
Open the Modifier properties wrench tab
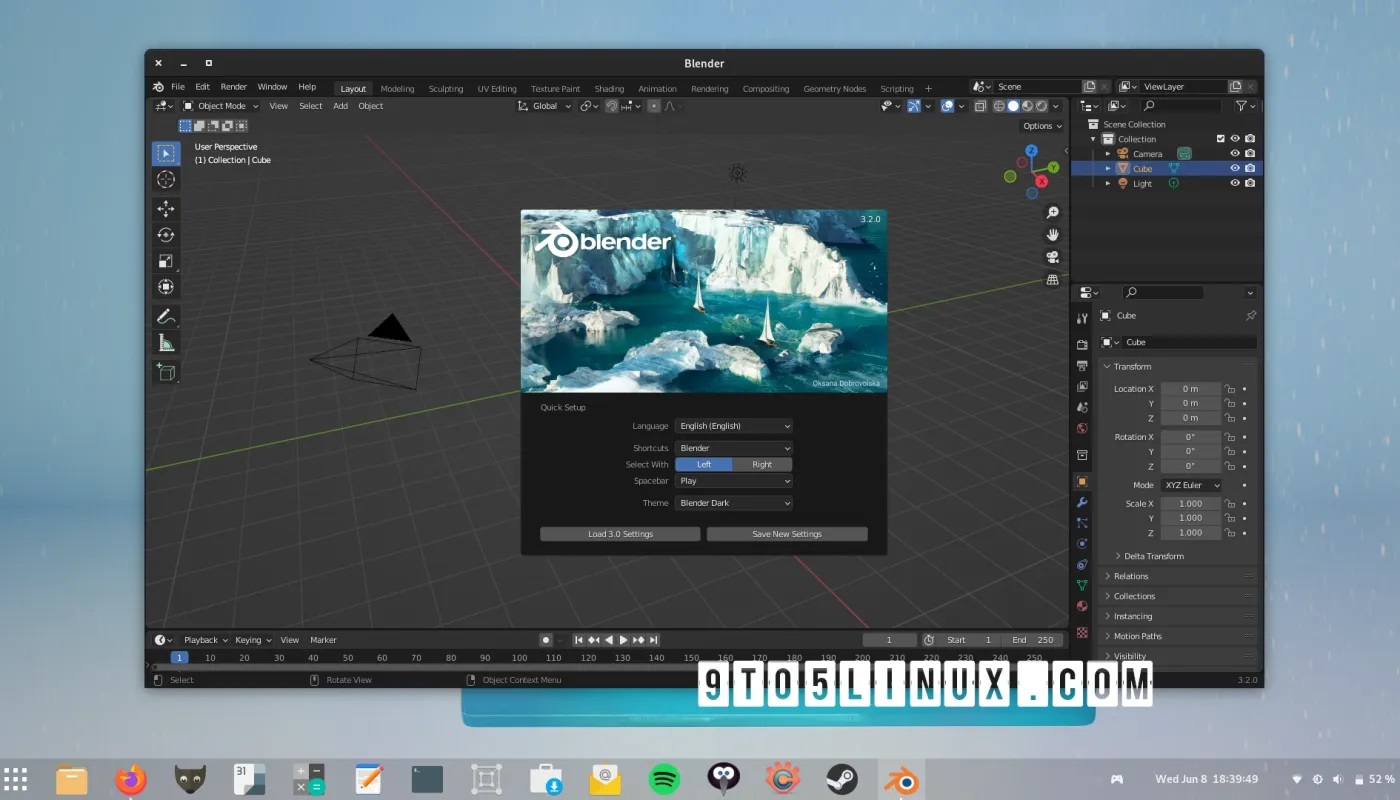(1082, 502)
